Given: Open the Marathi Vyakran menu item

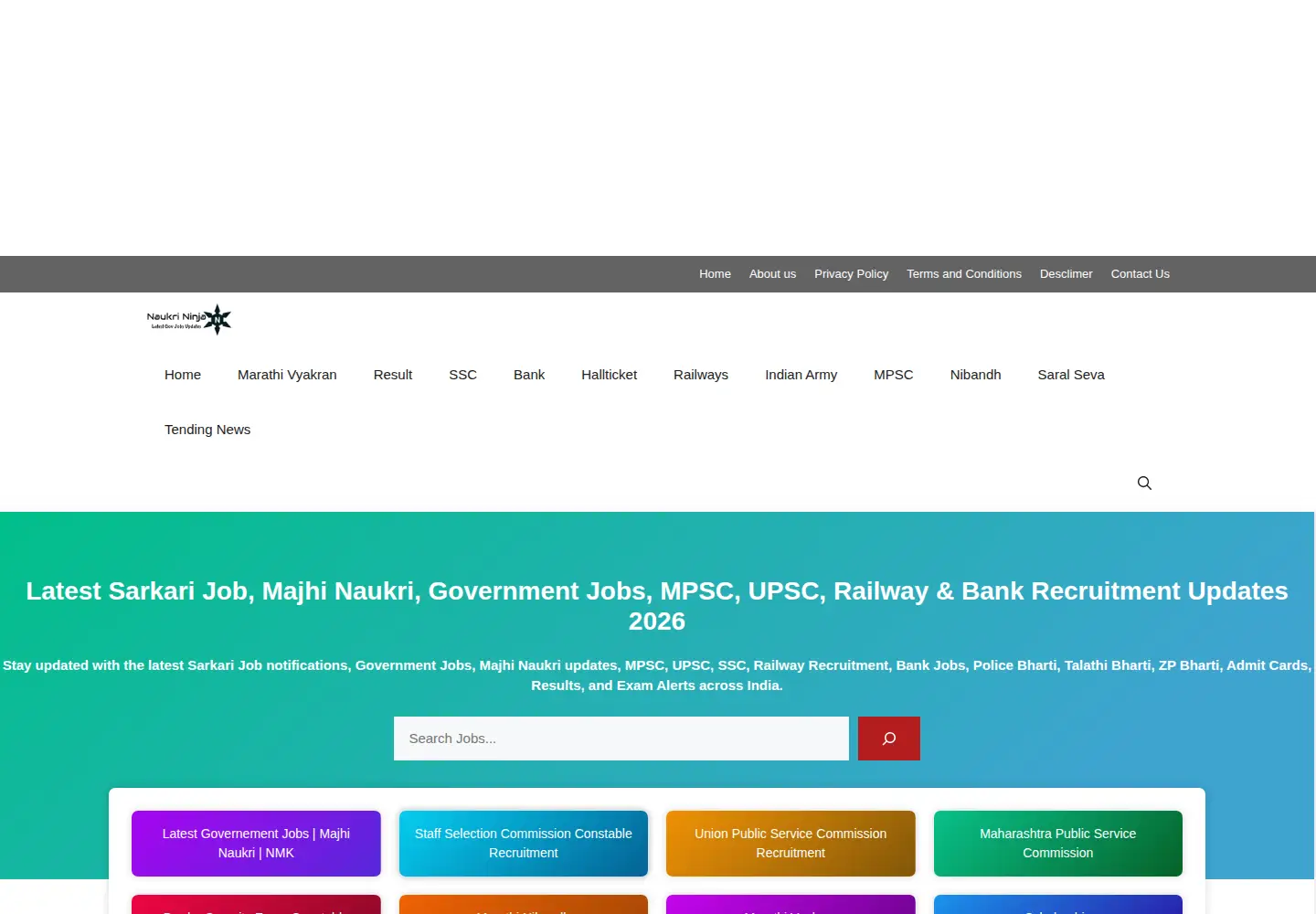Looking at the screenshot, I should click(x=287, y=375).
